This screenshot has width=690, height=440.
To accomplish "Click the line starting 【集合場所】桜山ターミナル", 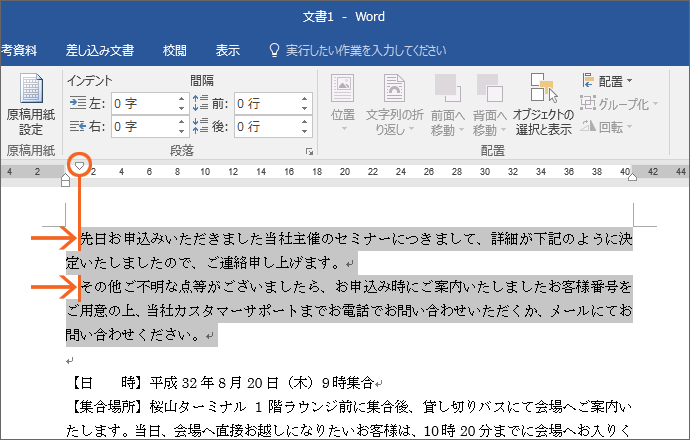I will click(x=350, y=407).
